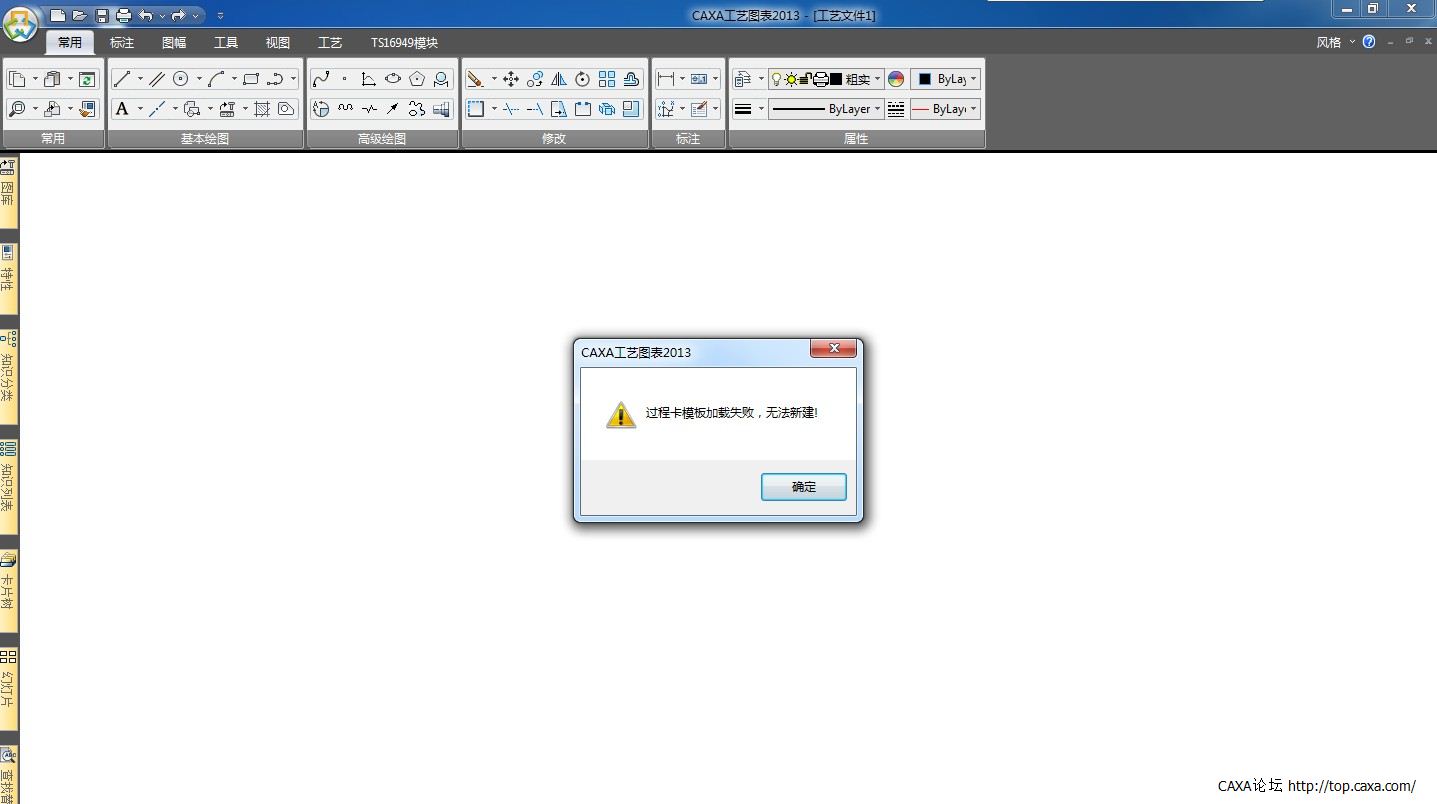Toggle the layer lightbulb visibility icon
Screen dimensions: 1437x804
pyautogui.click(x=775, y=79)
